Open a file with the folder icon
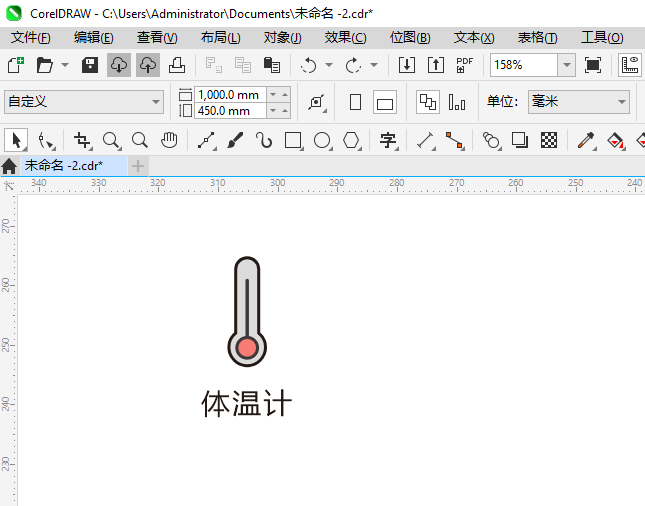Viewport: 645px width, 506px height. (x=44, y=65)
